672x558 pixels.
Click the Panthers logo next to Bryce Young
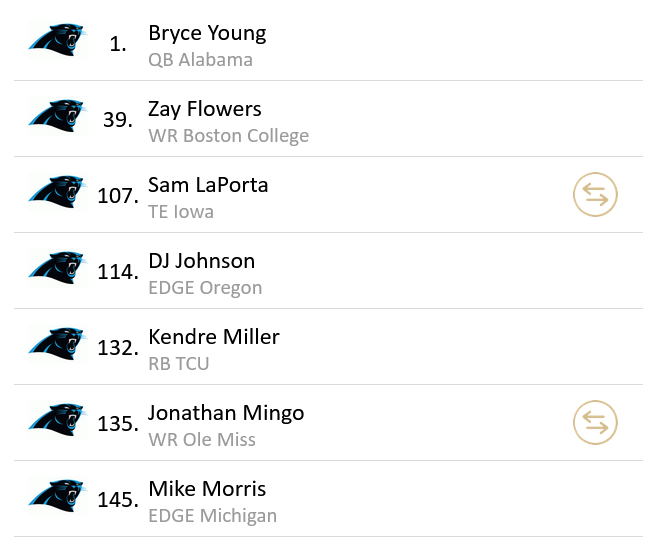pos(57,40)
